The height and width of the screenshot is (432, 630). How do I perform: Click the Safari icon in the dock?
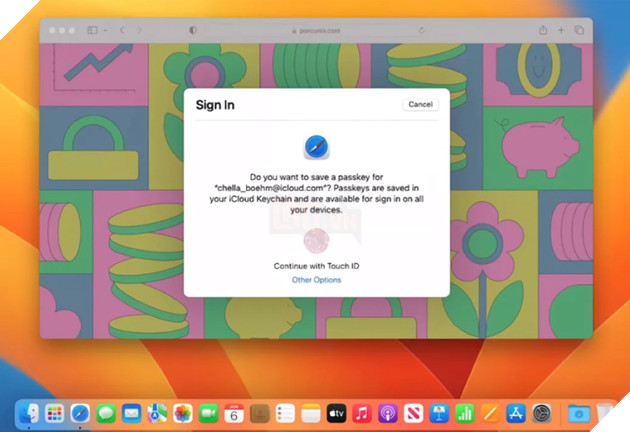80,413
